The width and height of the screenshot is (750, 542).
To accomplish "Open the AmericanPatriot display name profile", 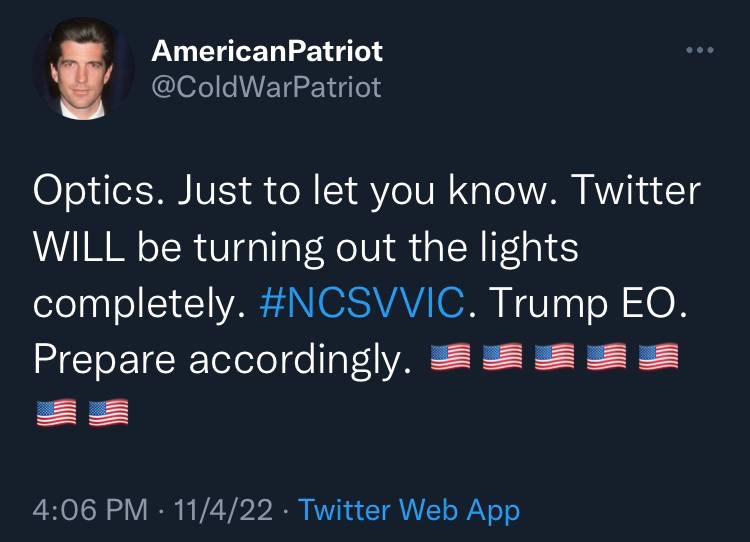I will click(267, 51).
